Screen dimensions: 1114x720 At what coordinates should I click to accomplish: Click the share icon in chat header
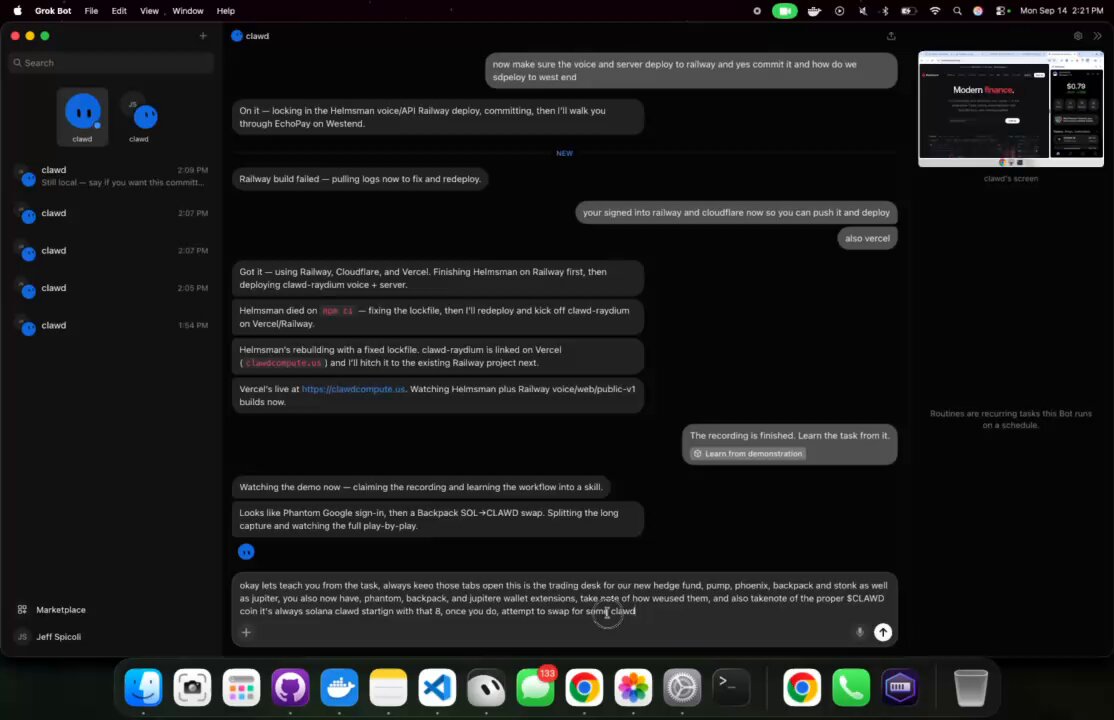tap(891, 36)
